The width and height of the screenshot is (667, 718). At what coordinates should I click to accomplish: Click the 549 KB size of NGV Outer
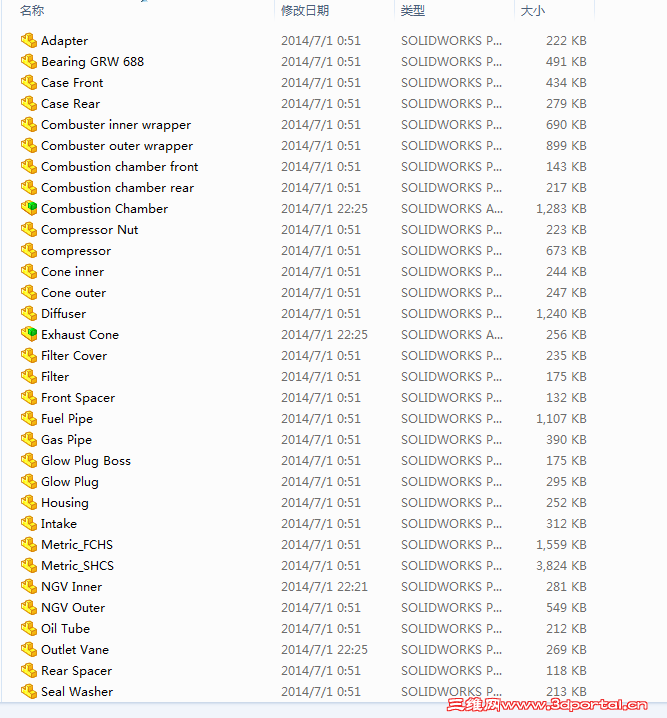(x=566, y=608)
